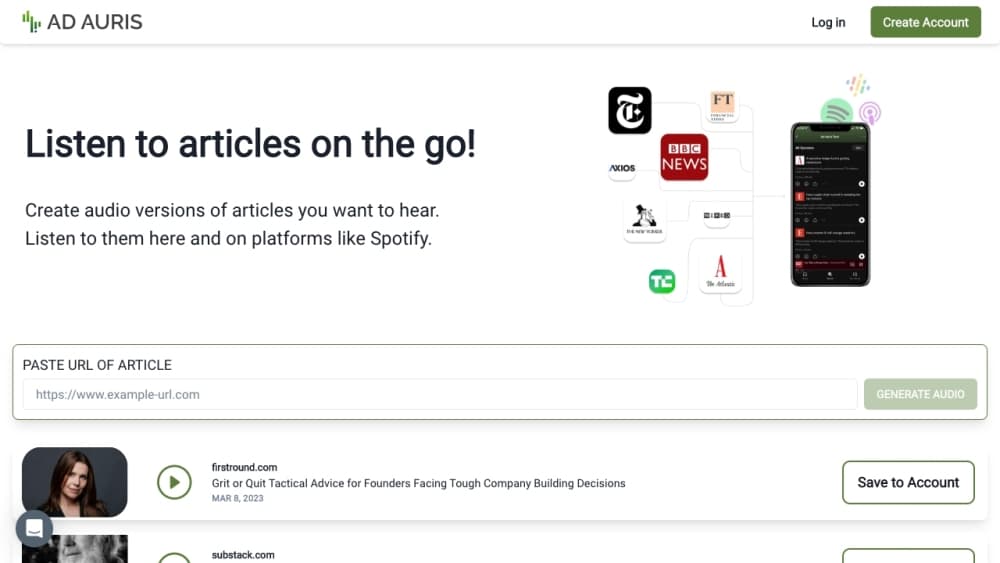Click the BBC News logo
The image size is (1000, 563).
[x=684, y=158]
